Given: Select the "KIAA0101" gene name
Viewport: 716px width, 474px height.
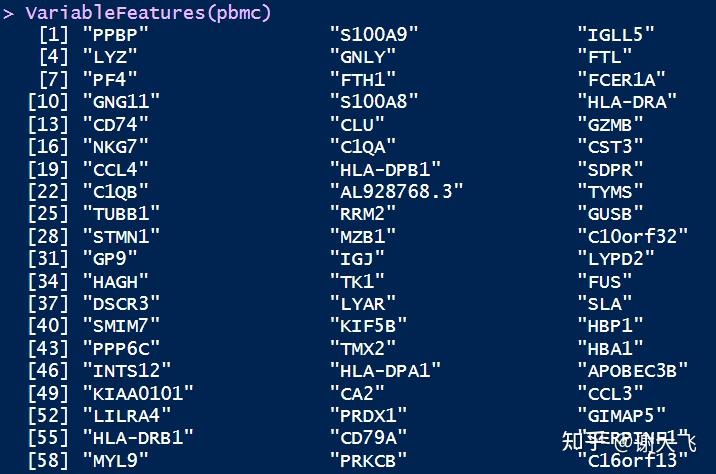Looking at the screenshot, I should pos(138,392).
